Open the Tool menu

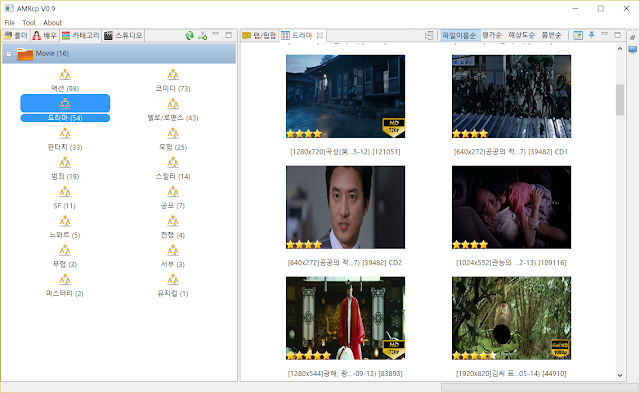point(29,23)
